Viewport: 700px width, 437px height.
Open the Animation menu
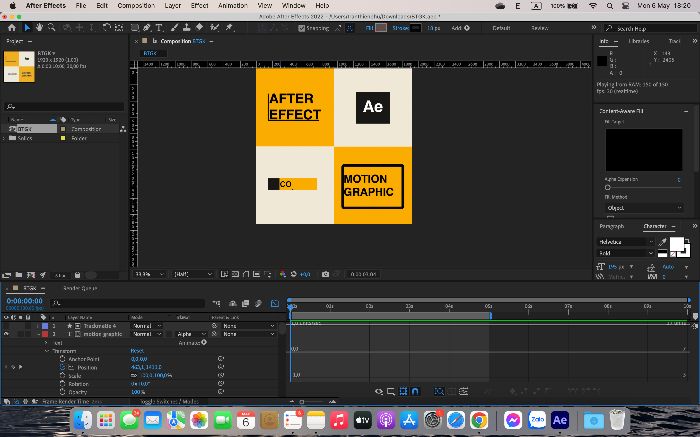(233, 5)
